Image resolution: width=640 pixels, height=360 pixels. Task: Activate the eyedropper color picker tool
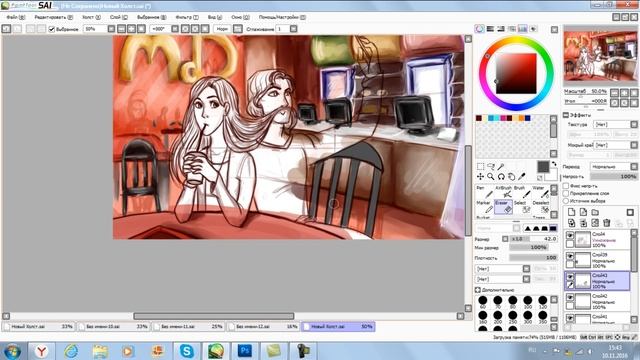click(522, 176)
